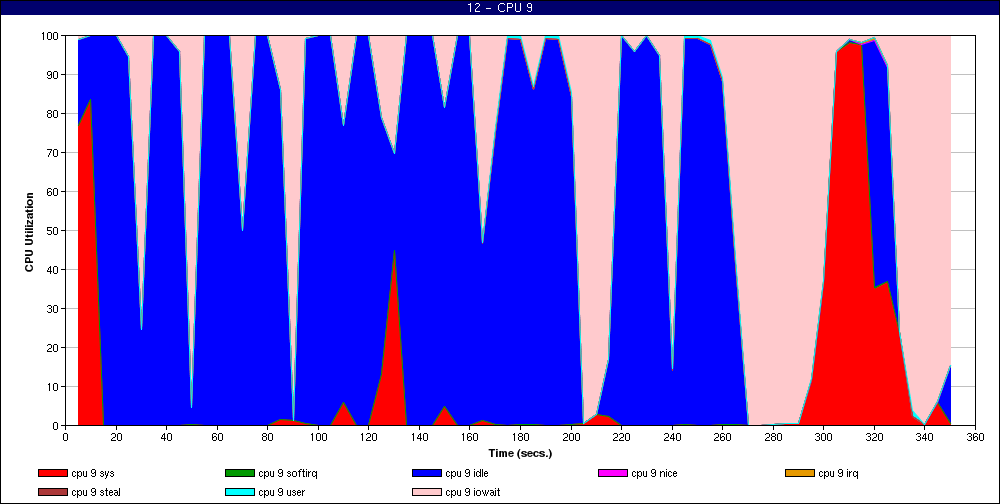Click the orange cpu 9 irq legend swatch
1000x504 pixels.
(x=800, y=473)
